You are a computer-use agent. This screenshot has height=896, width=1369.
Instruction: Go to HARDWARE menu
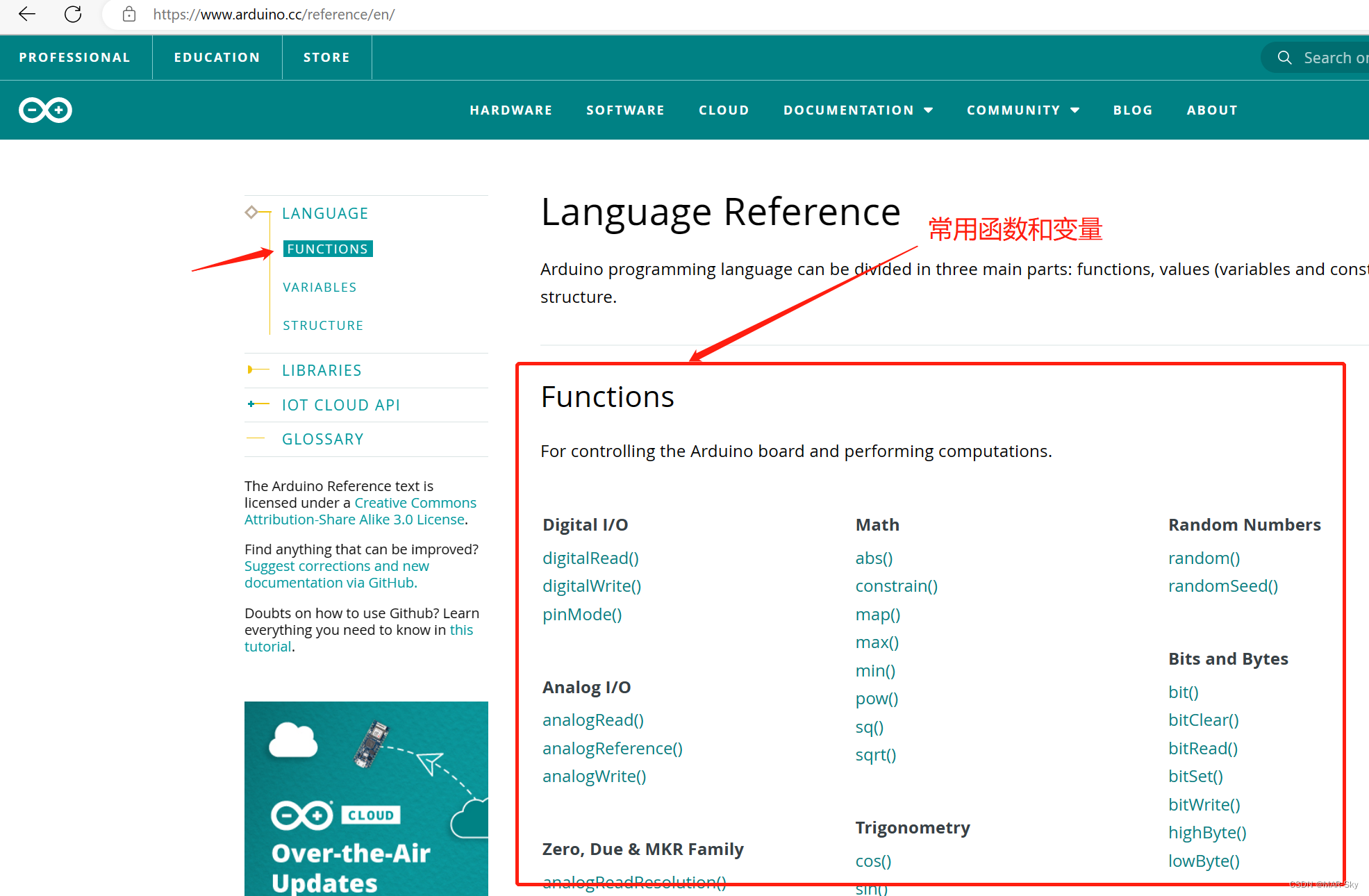point(511,110)
